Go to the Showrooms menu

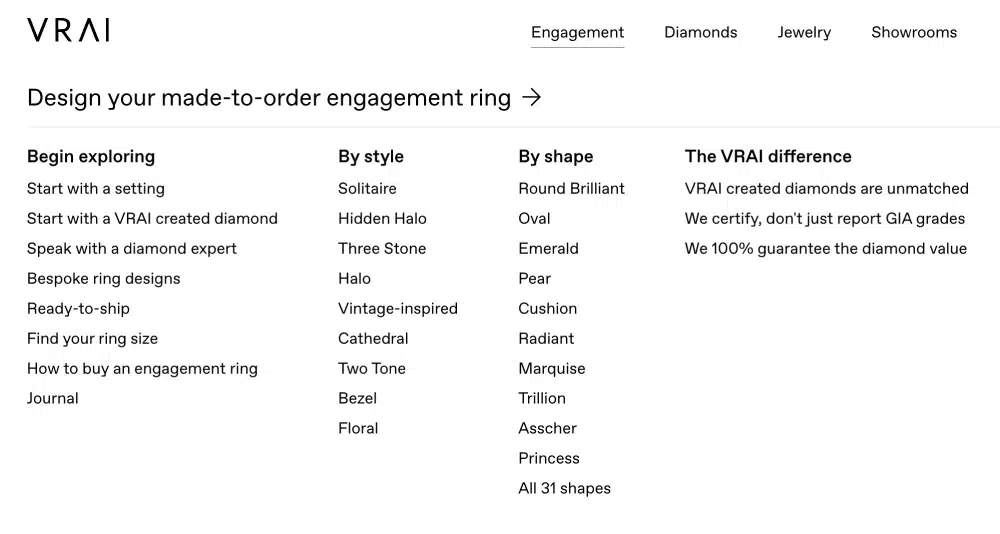pos(913,32)
